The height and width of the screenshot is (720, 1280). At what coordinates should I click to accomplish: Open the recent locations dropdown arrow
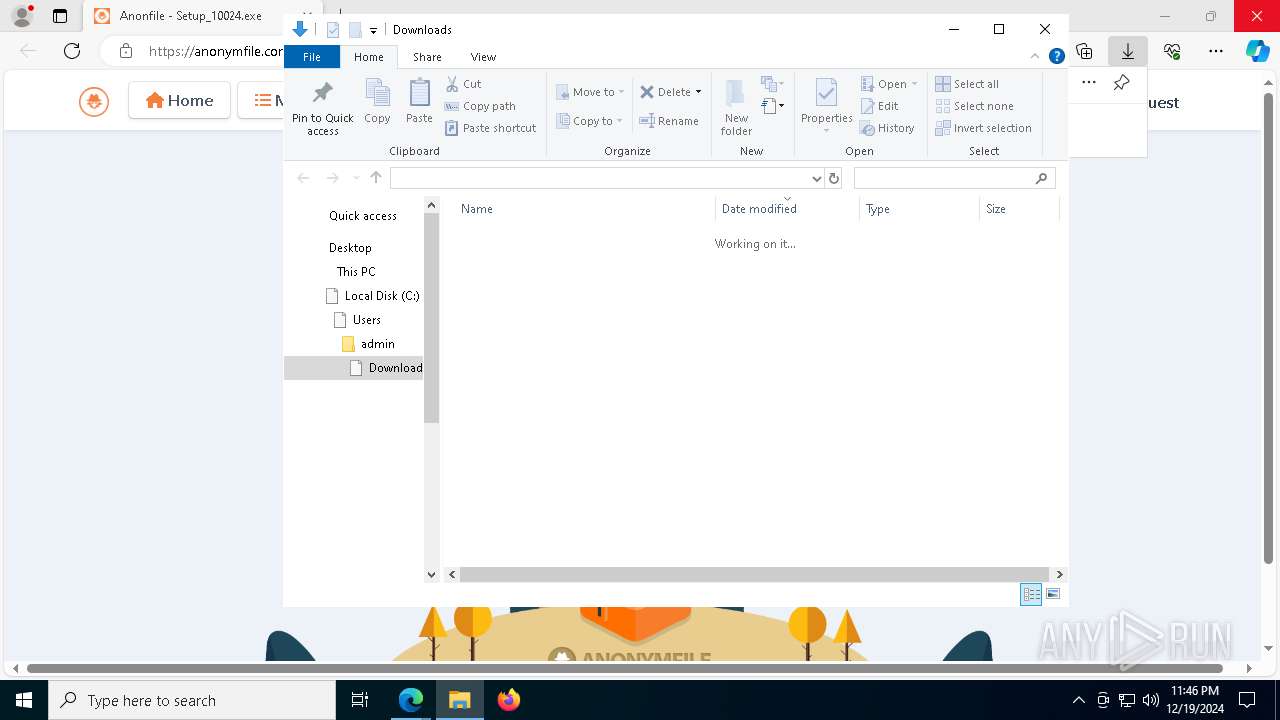[x=355, y=178]
